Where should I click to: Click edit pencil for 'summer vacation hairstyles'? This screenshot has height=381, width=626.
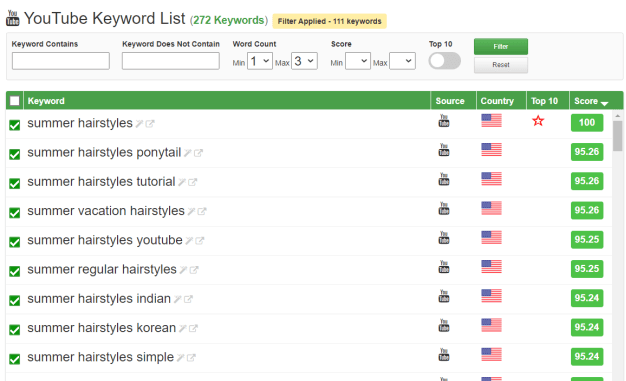click(191, 211)
